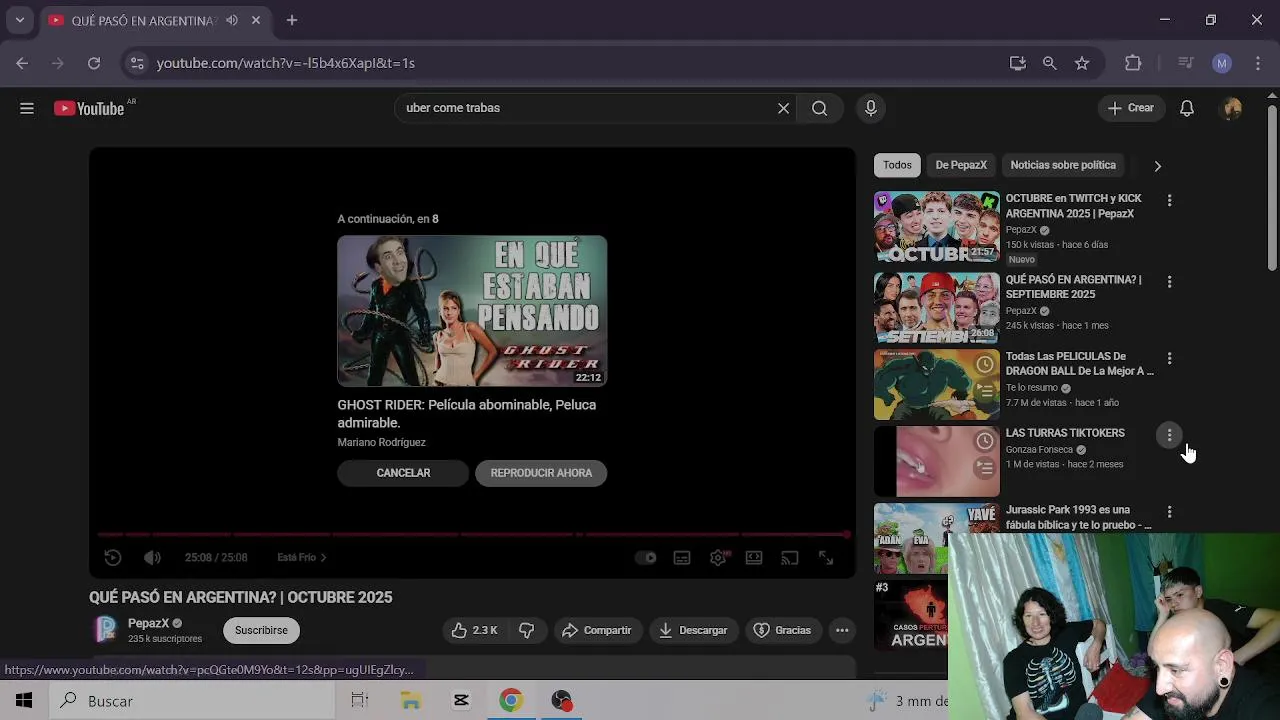
Task: Reload the current page
Action: click(94, 63)
